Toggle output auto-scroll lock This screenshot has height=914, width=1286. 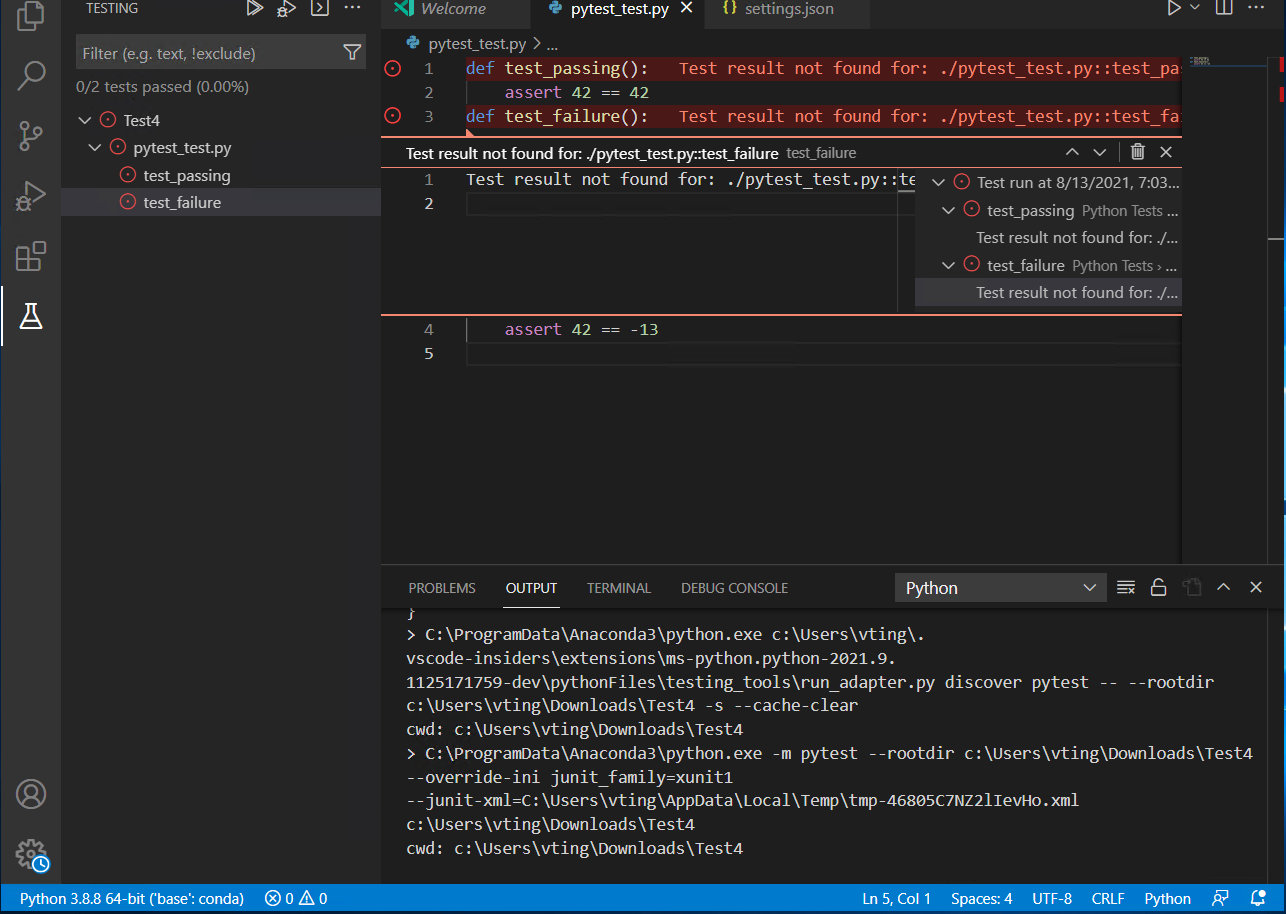click(1158, 587)
